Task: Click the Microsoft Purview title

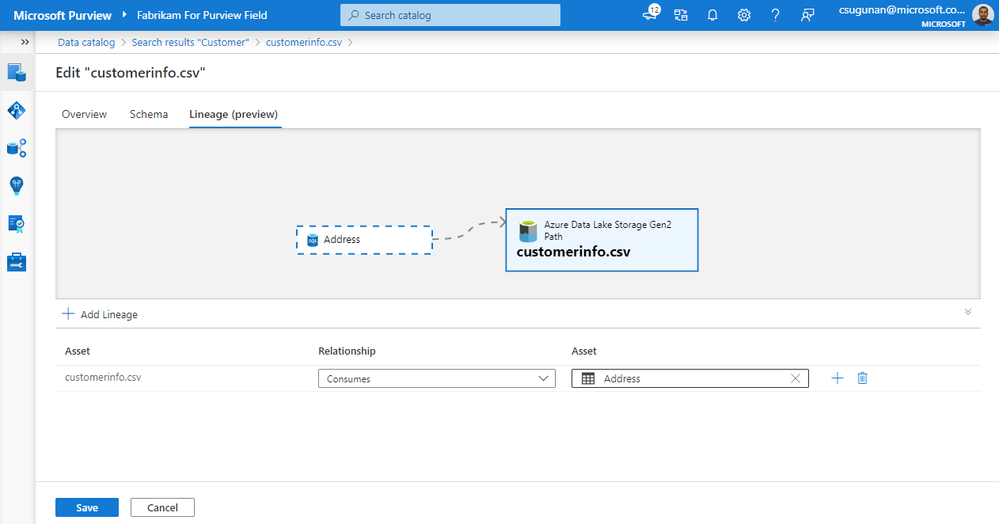Action: (62, 15)
